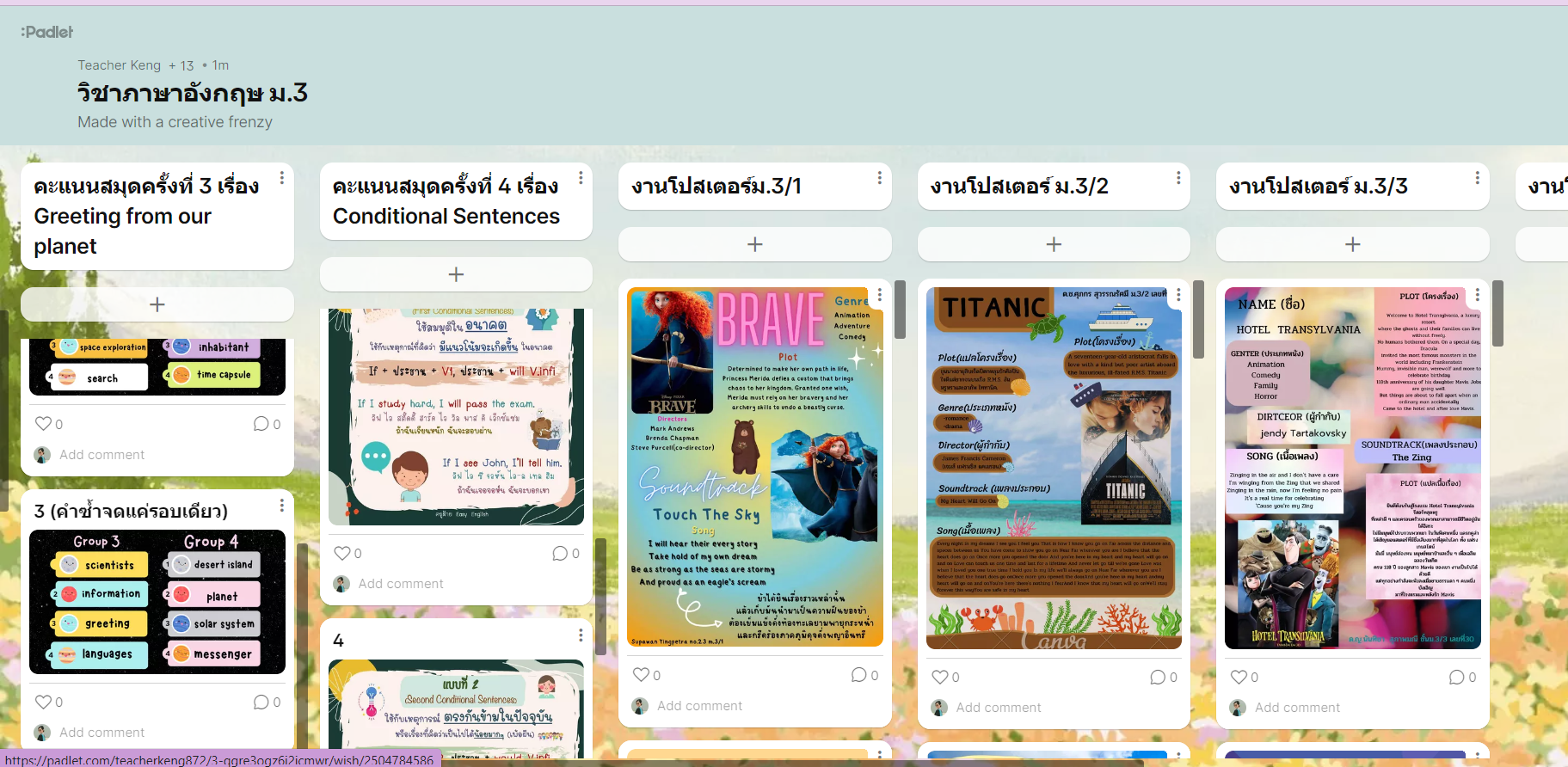Image resolution: width=1568 pixels, height=767 pixels.
Task: Add comment on First Conditional Sentences post
Action: (401, 584)
